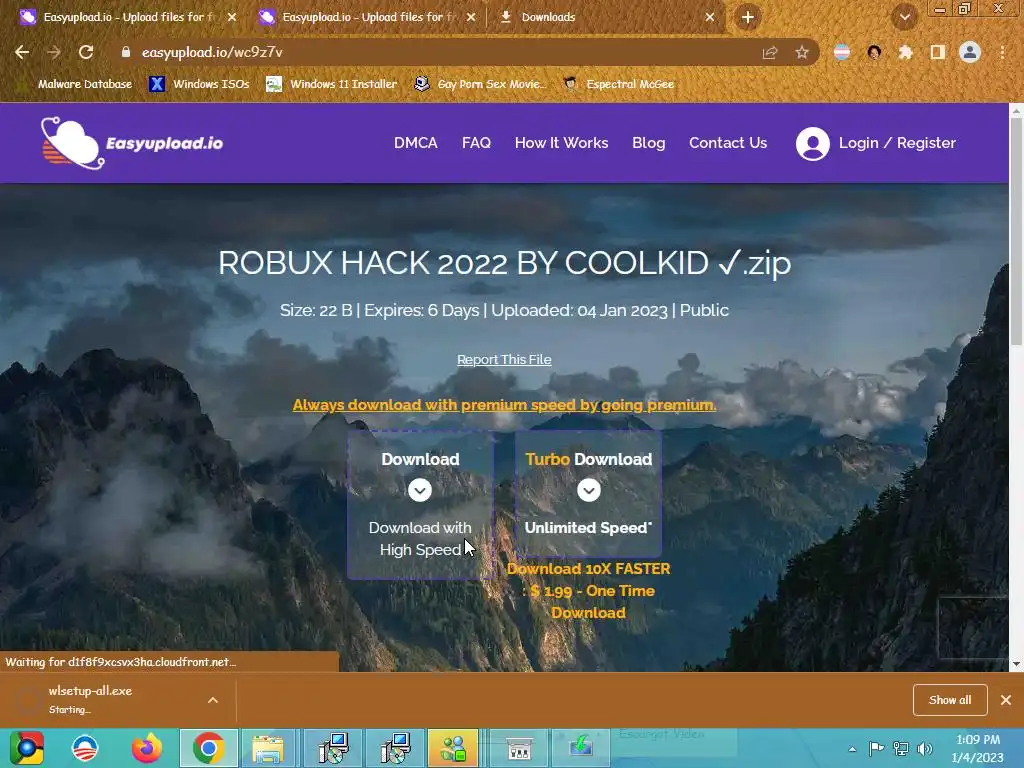Click the going premium speed link

pos(504,405)
